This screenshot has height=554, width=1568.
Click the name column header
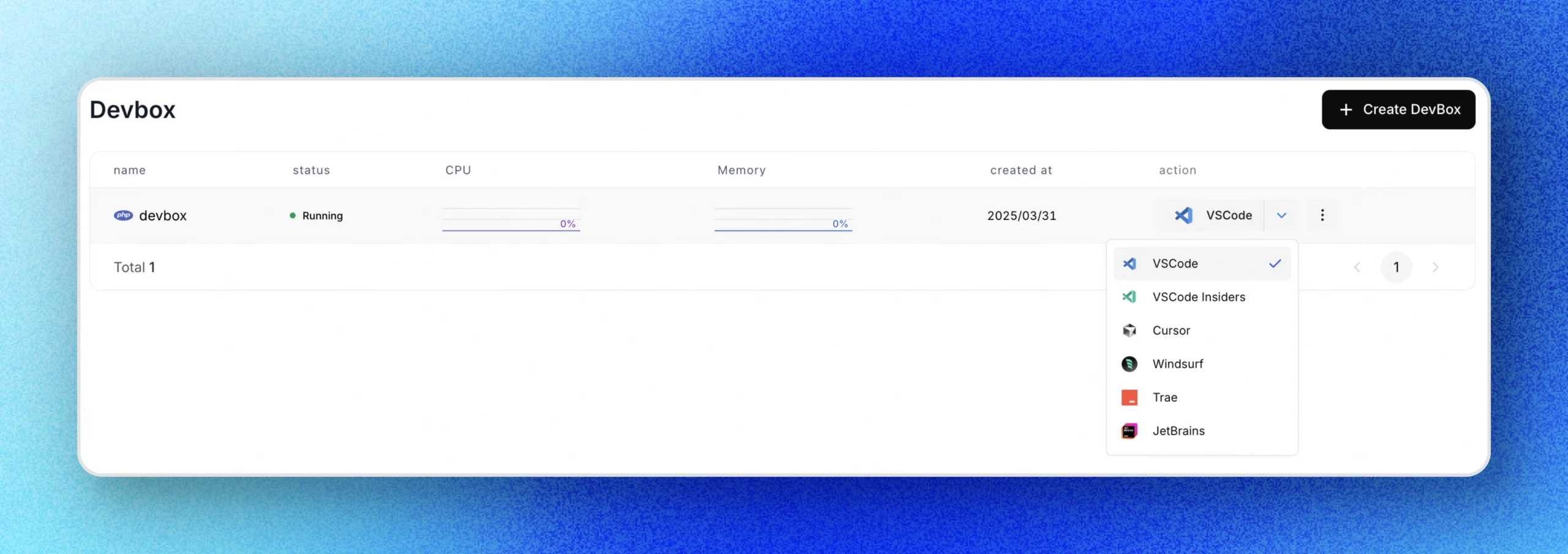coord(130,170)
